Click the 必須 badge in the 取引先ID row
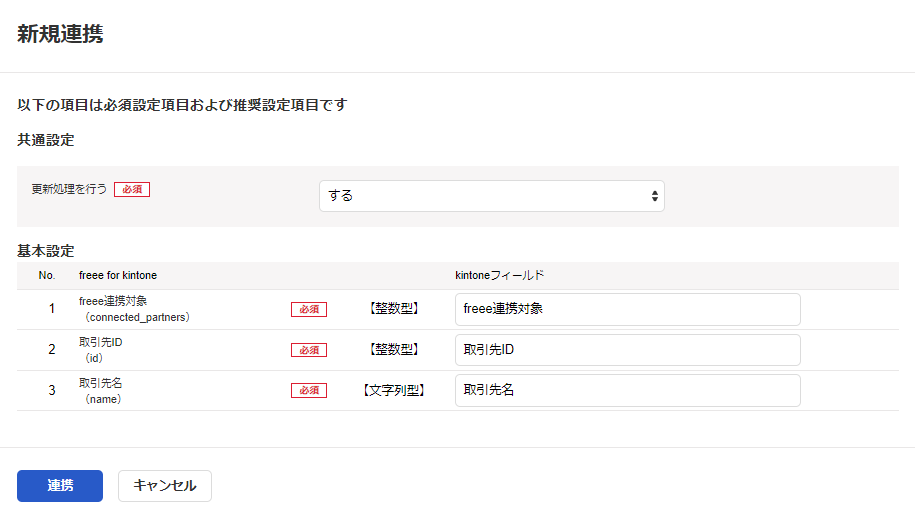This screenshot has width=915, height=519. [309, 350]
